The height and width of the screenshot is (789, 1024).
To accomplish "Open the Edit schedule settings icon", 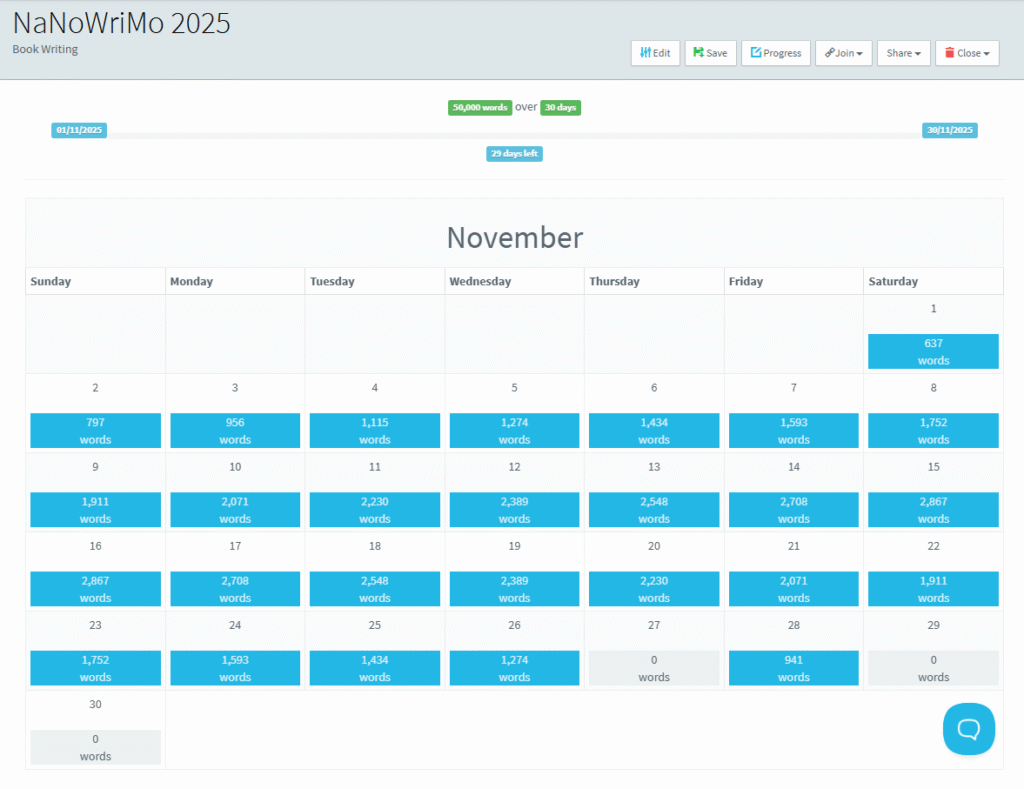I will click(644, 52).
